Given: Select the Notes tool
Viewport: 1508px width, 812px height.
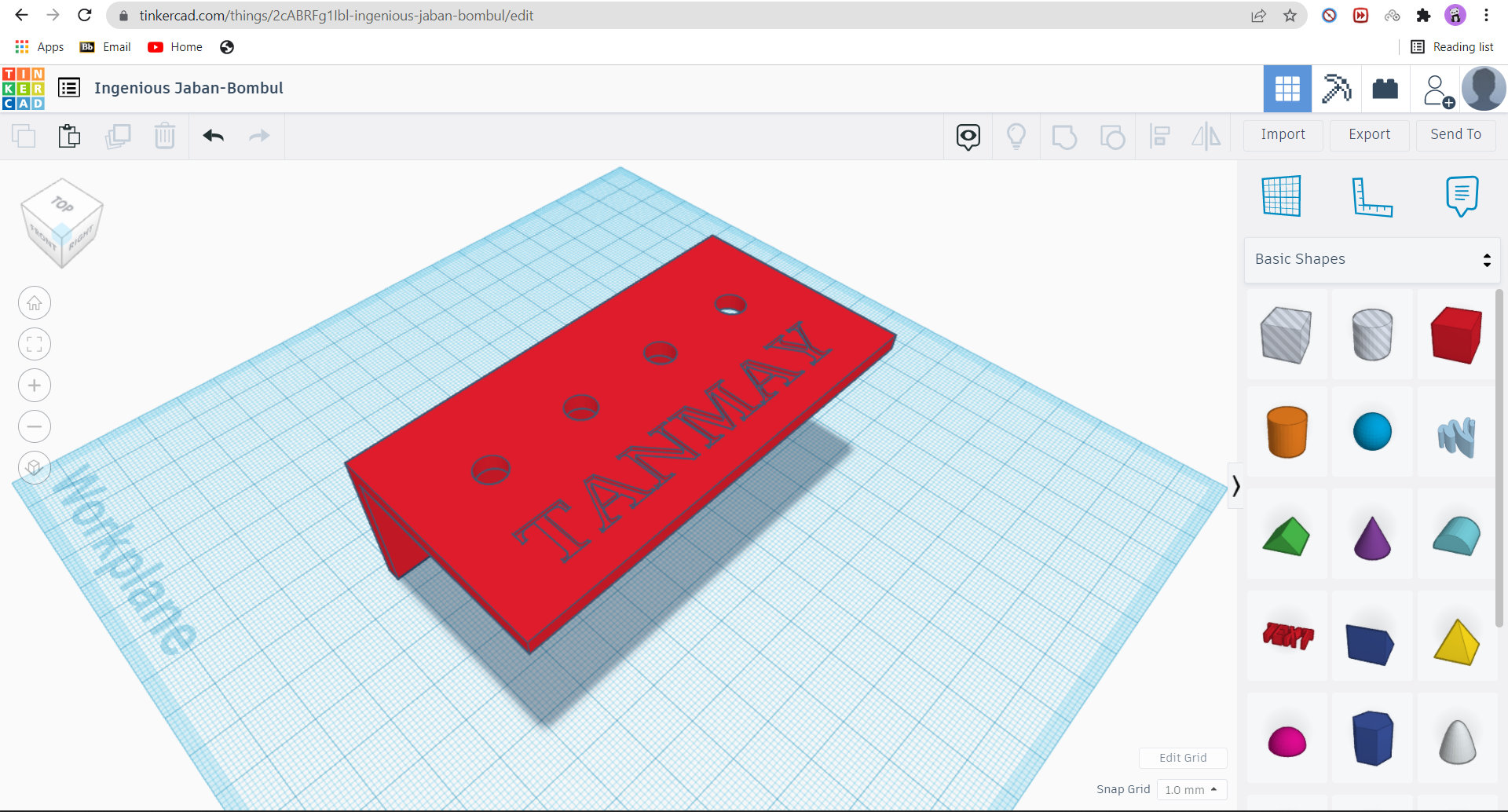Looking at the screenshot, I should pos(1462,196).
